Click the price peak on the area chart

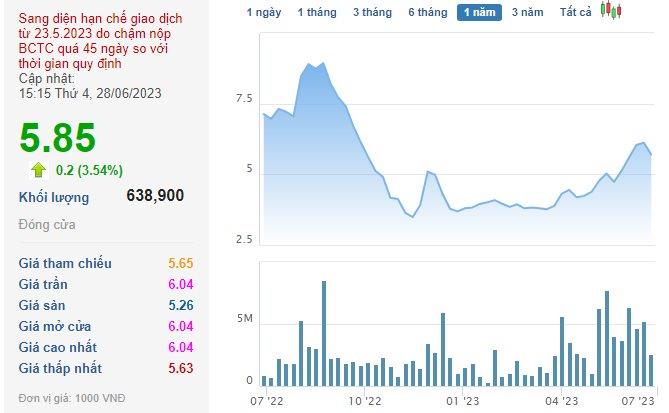(322, 63)
